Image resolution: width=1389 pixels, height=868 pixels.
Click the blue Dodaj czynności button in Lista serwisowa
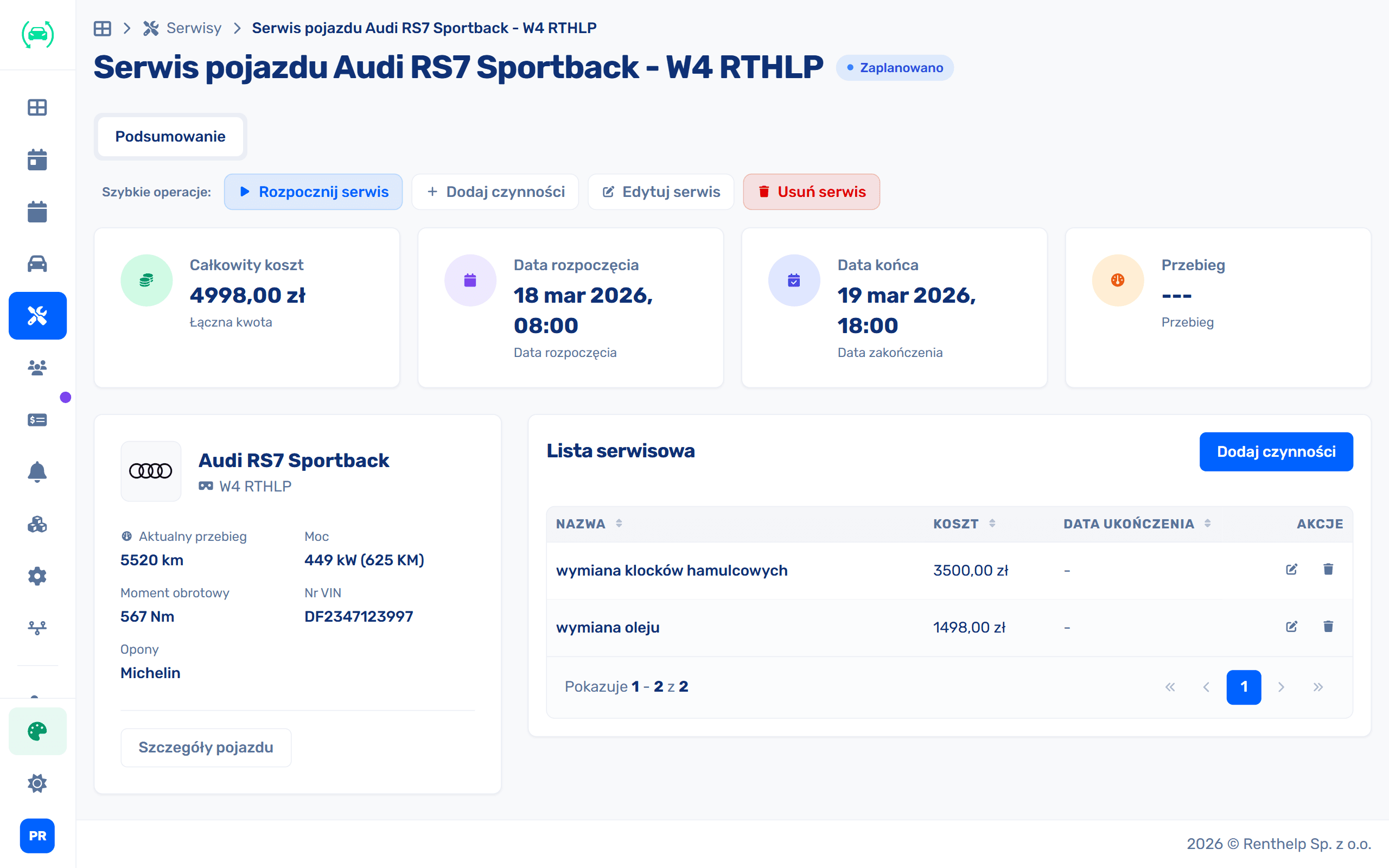(1277, 452)
